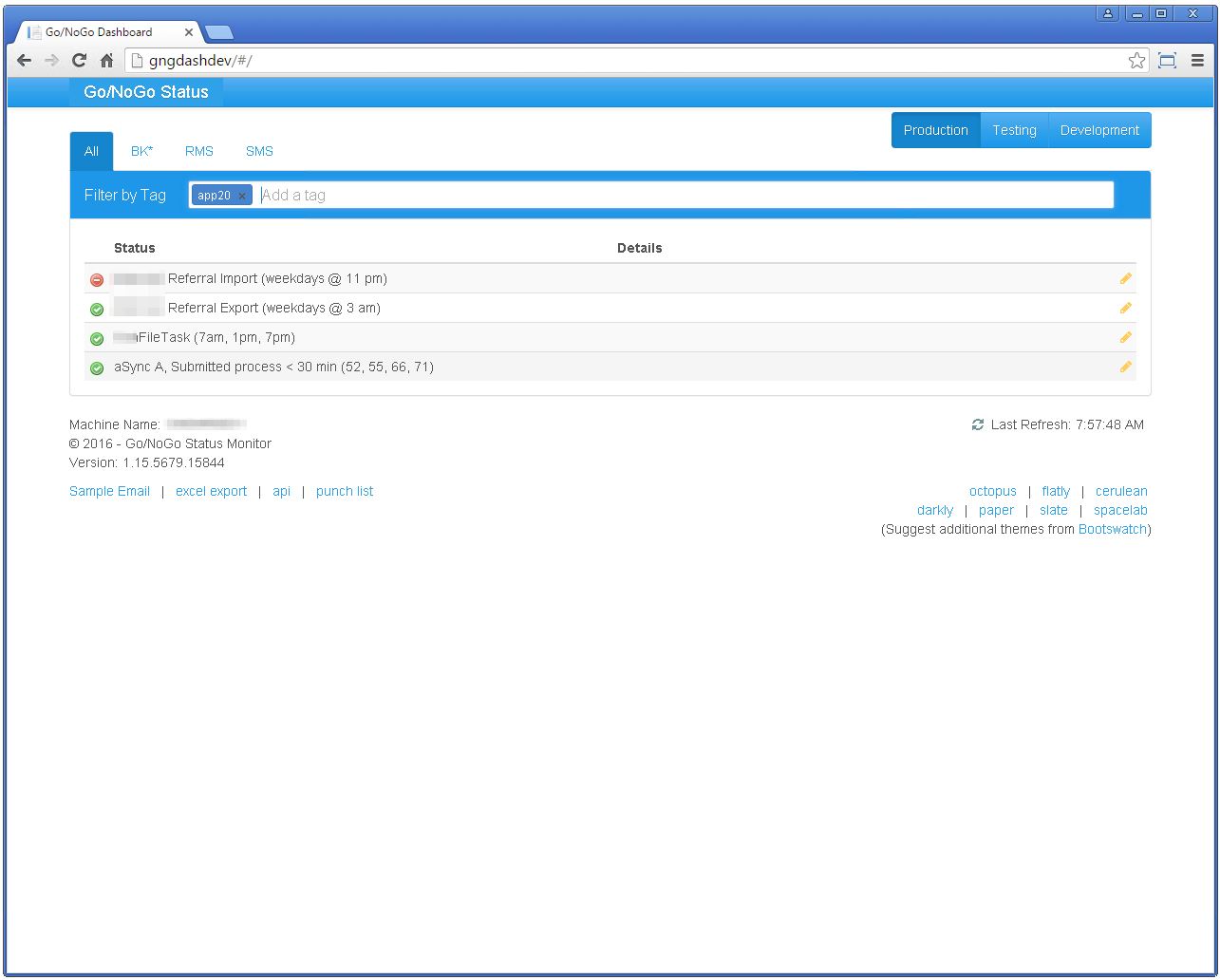Click red status icon for Referral Import
This screenshot has height=980, width=1220.
[x=97, y=280]
